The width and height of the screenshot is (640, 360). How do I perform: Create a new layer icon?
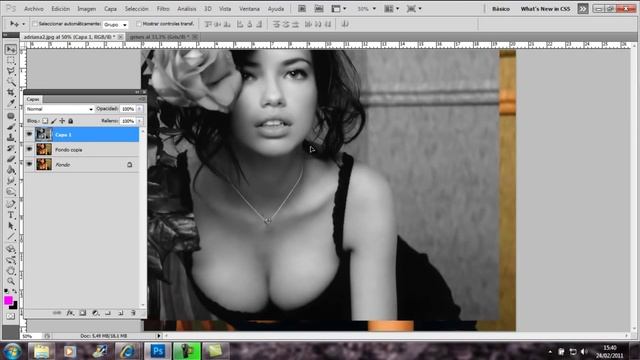[x=121, y=313]
